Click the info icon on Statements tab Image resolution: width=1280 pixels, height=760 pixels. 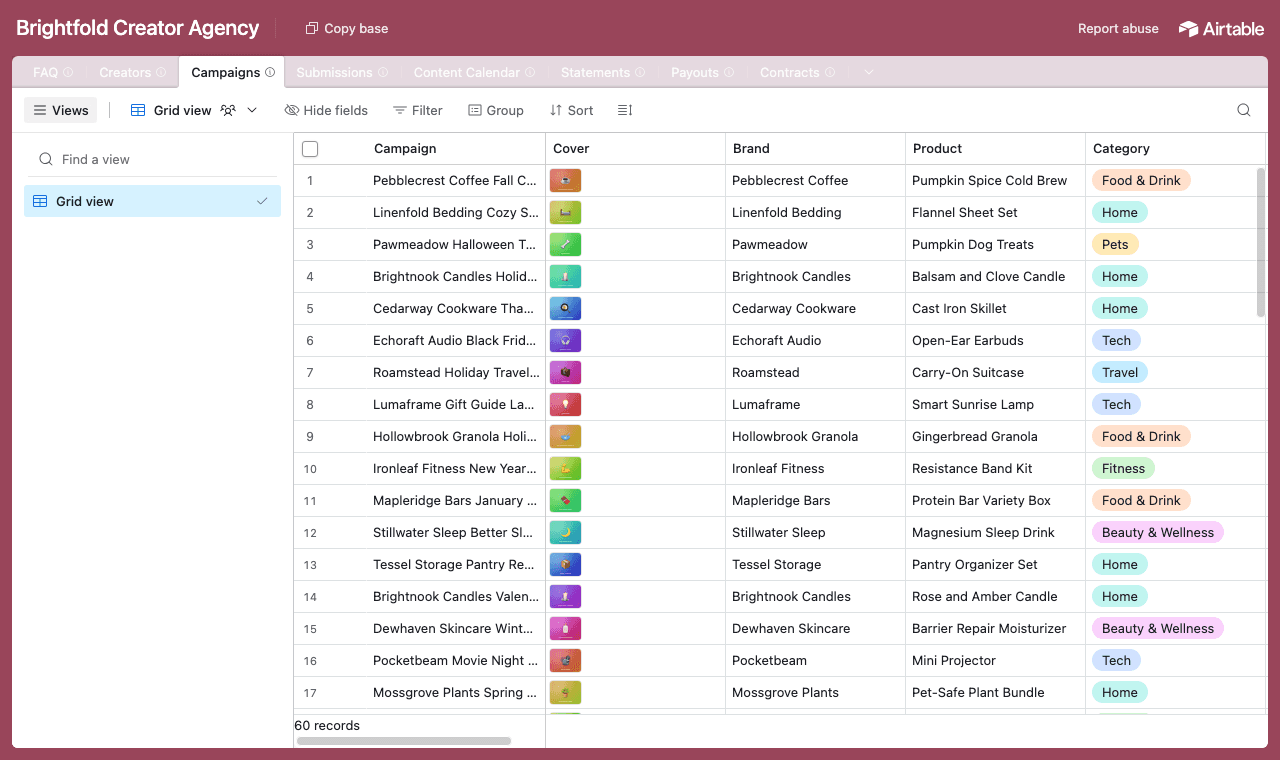point(640,72)
